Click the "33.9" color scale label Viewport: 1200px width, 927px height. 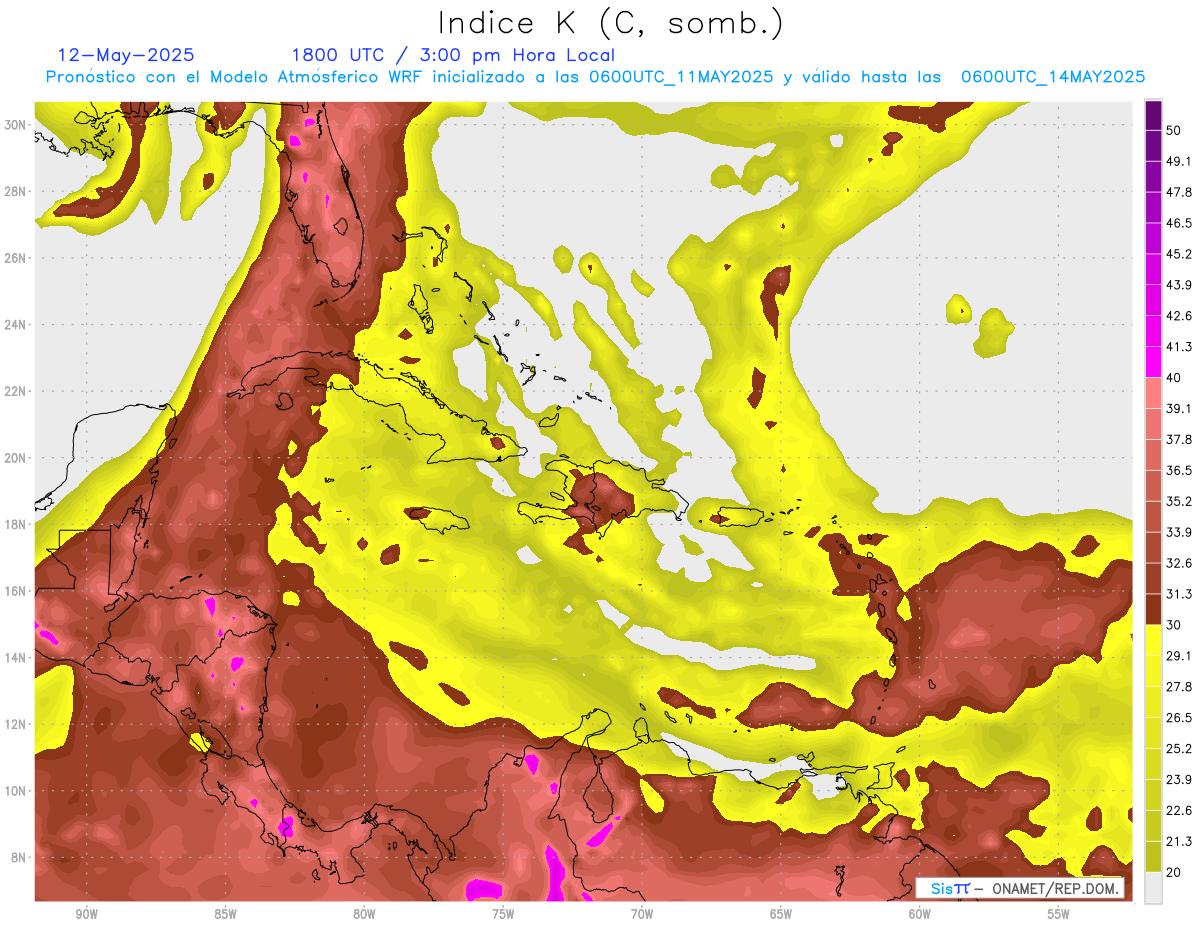1179,532
